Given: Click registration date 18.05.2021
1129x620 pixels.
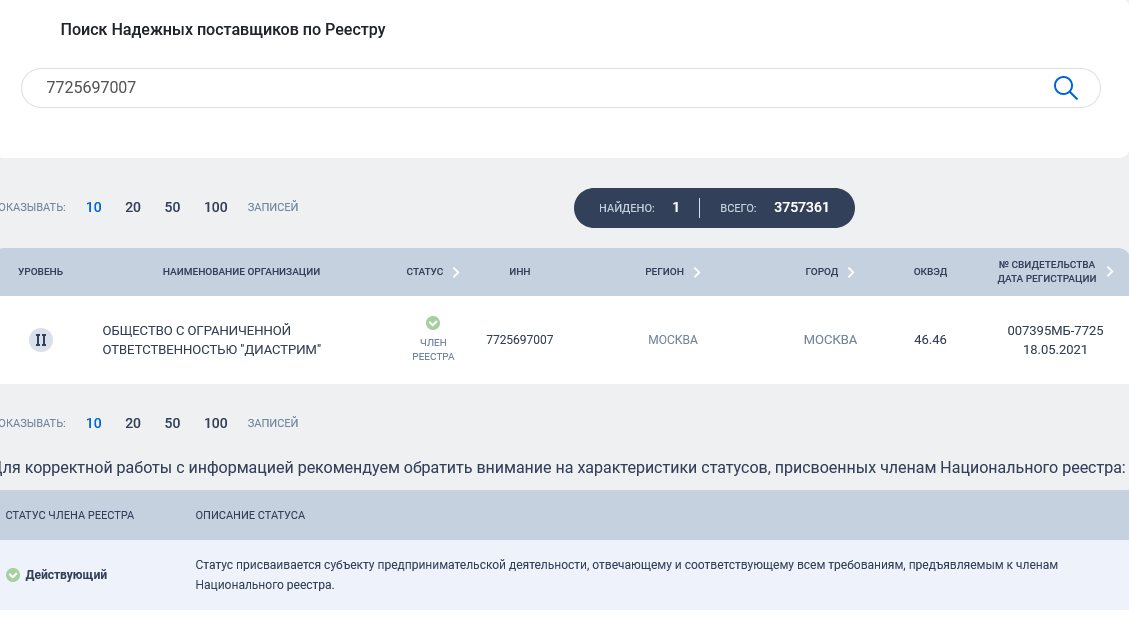Looking at the screenshot, I should 1055,350.
